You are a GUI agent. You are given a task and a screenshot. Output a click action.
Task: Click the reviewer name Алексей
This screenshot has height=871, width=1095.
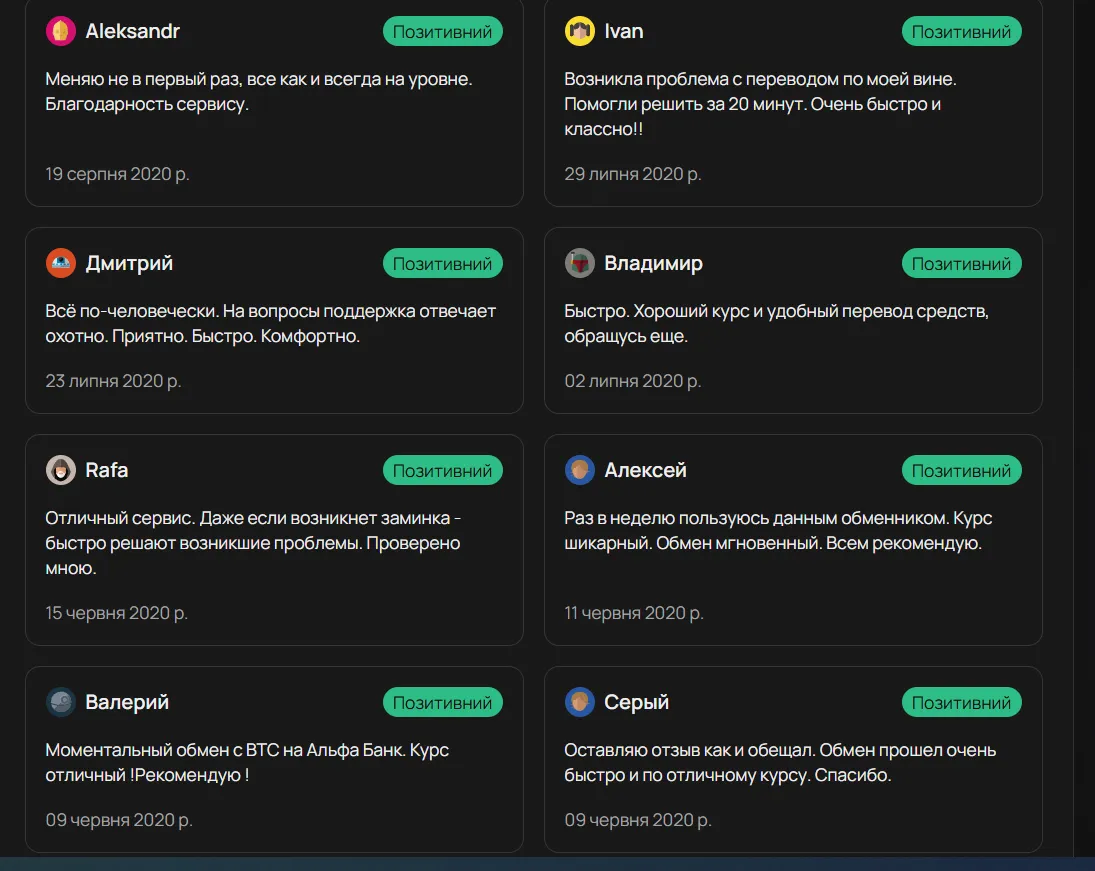(645, 470)
